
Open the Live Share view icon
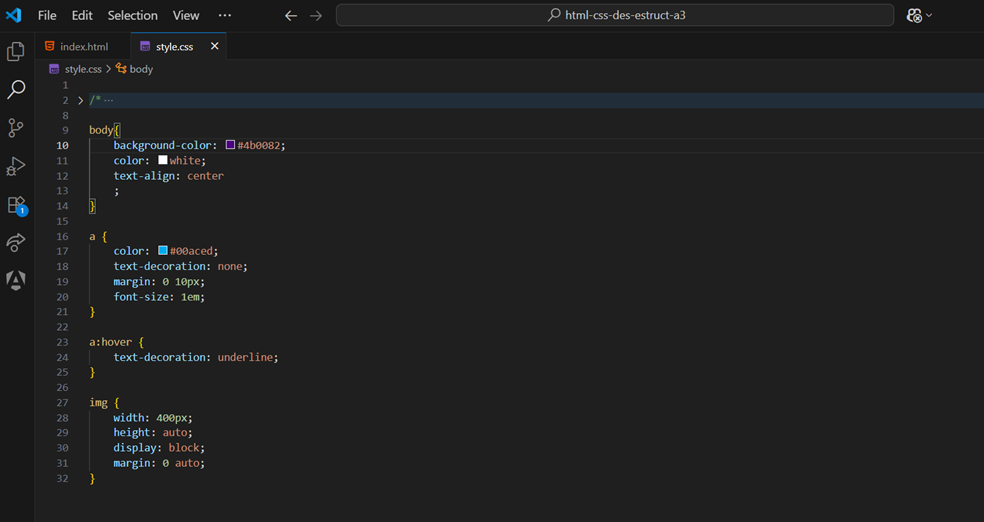coord(16,242)
